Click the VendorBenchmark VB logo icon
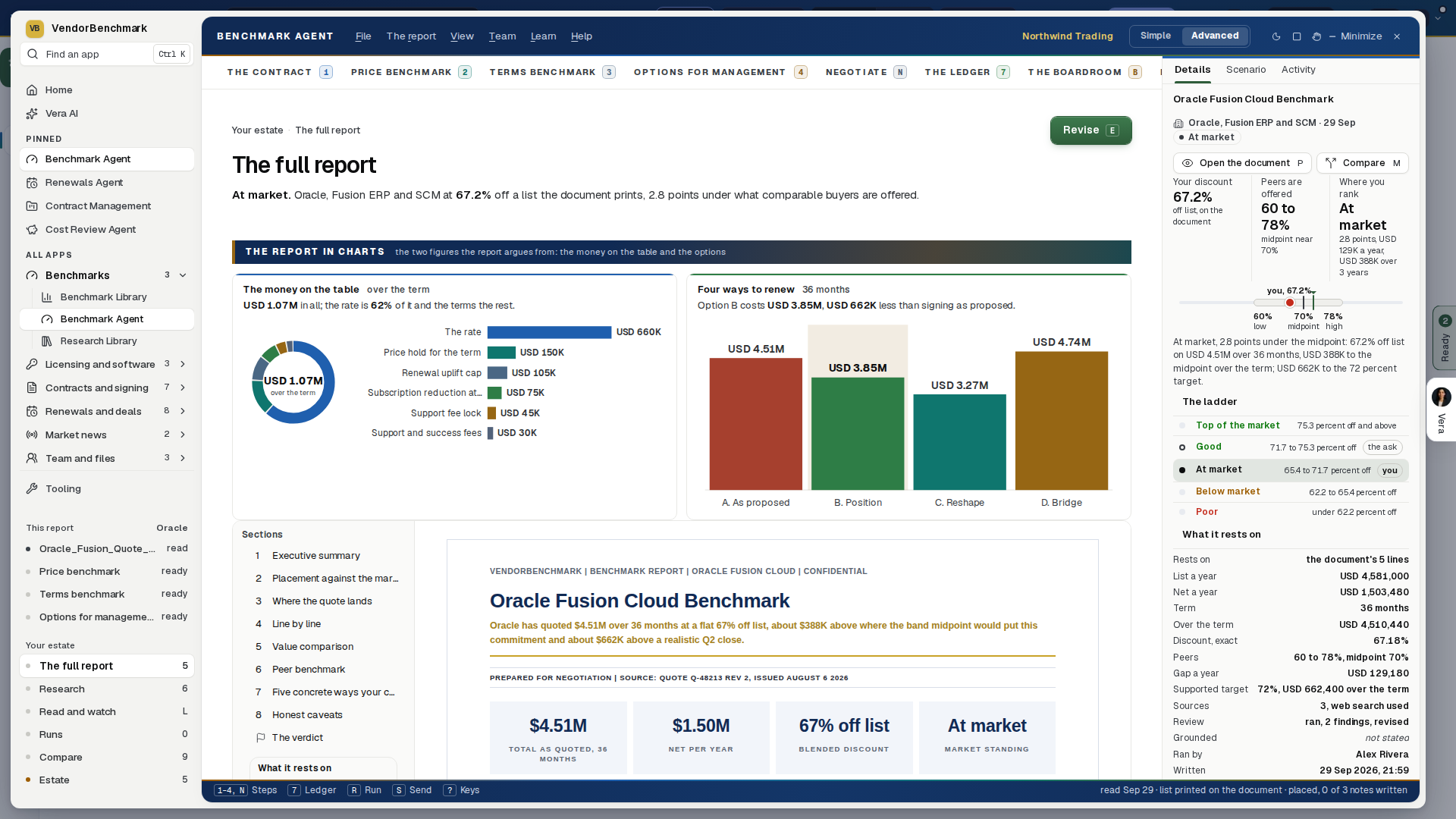 (x=34, y=29)
